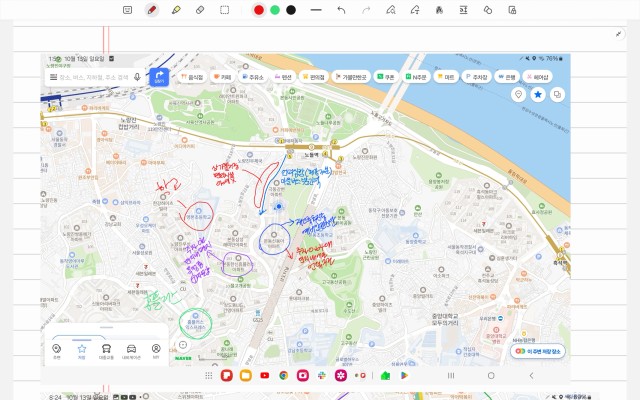Click the pen-with-magnifier toolbar icon
The image size is (640, 400).
coord(391,10)
